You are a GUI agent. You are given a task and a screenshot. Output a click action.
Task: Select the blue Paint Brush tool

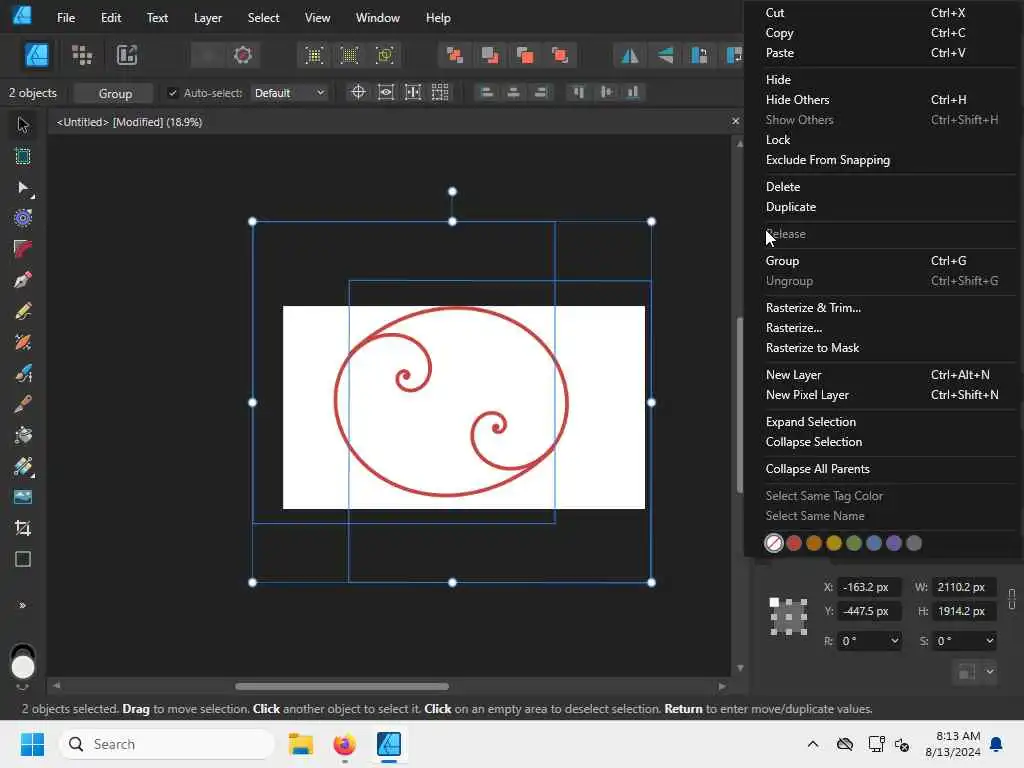click(x=23, y=373)
